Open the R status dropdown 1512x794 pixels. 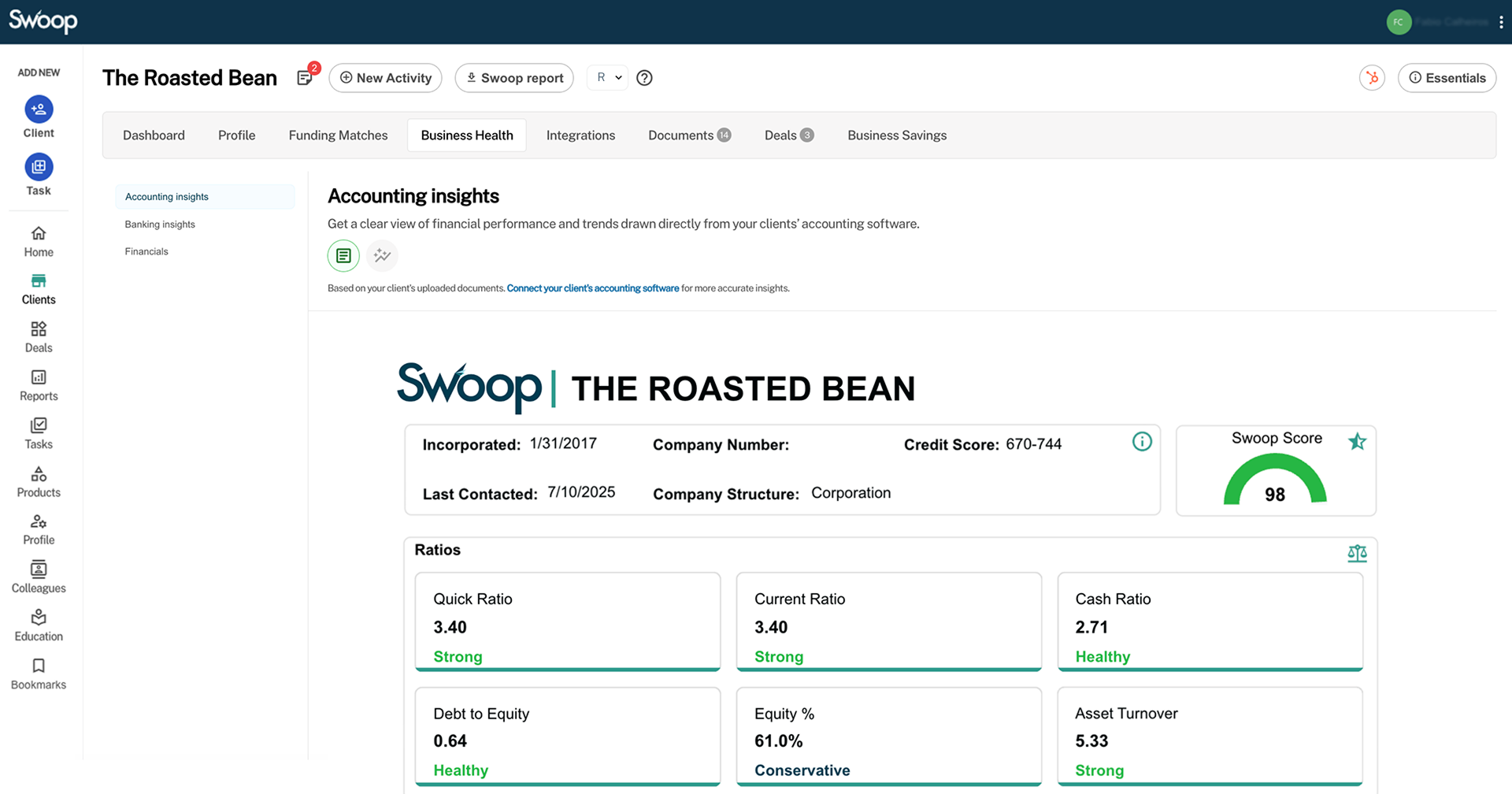[608, 77]
